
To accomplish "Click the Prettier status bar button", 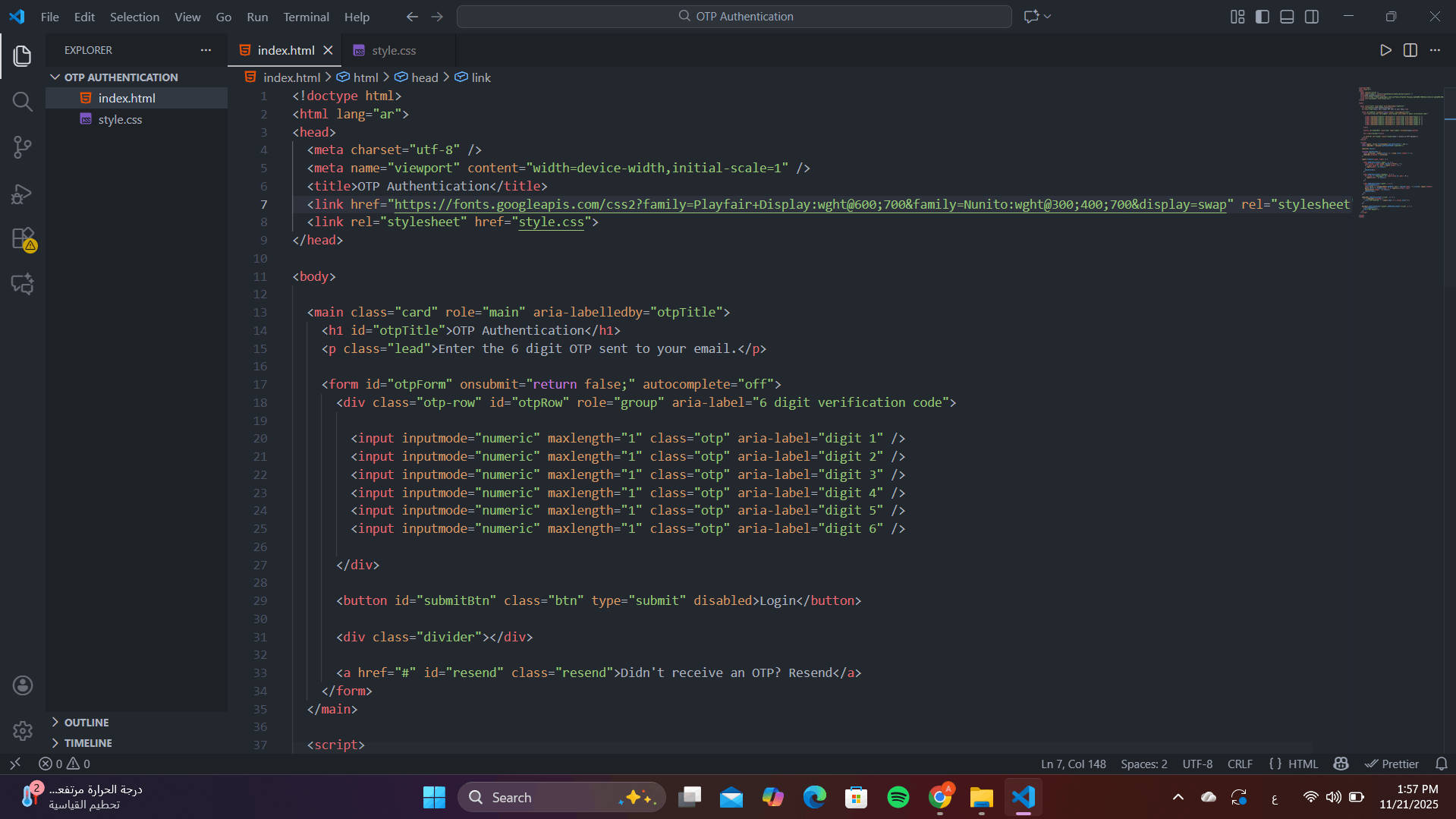I will point(1392,764).
